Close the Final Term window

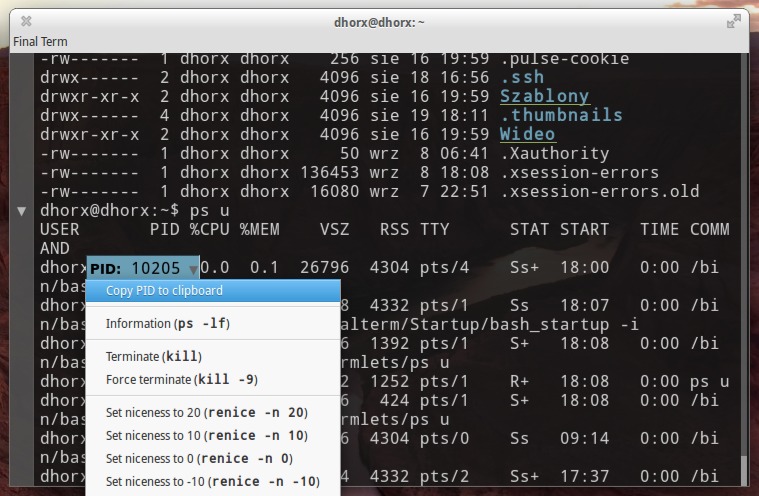tap(26, 21)
